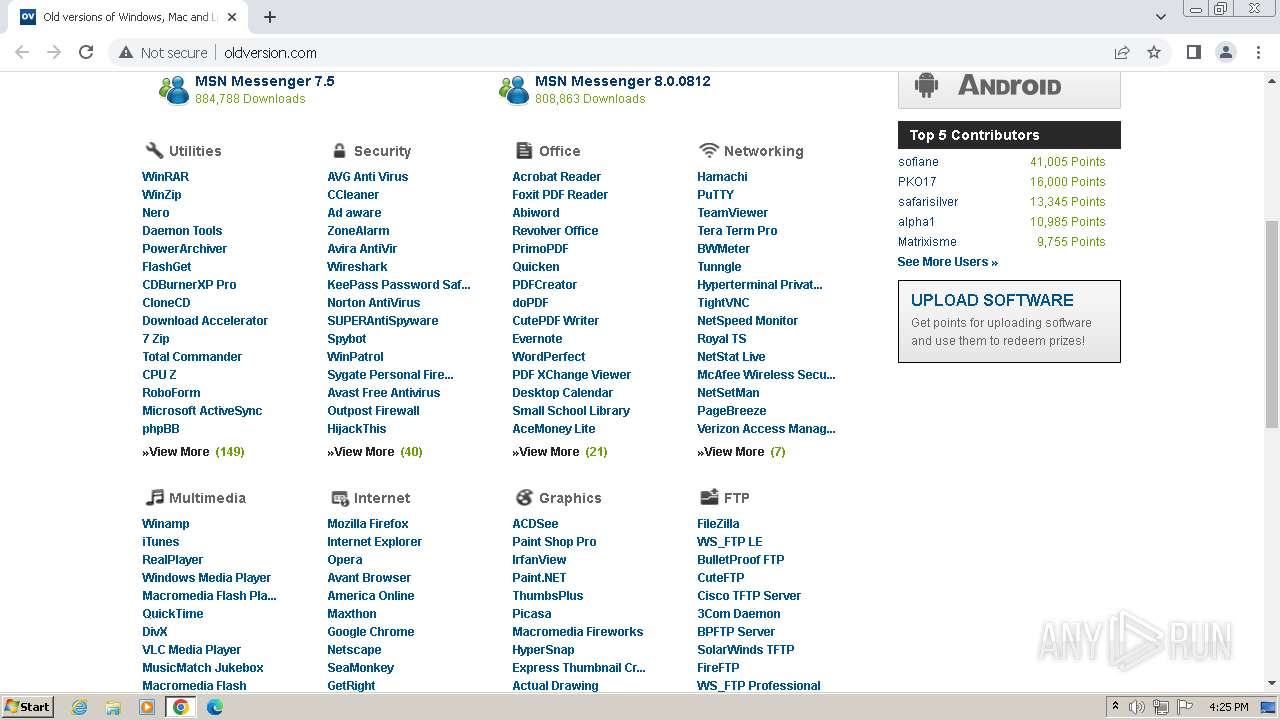1280x720 pixels.
Task: View more Office (21)
Action: (x=560, y=452)
